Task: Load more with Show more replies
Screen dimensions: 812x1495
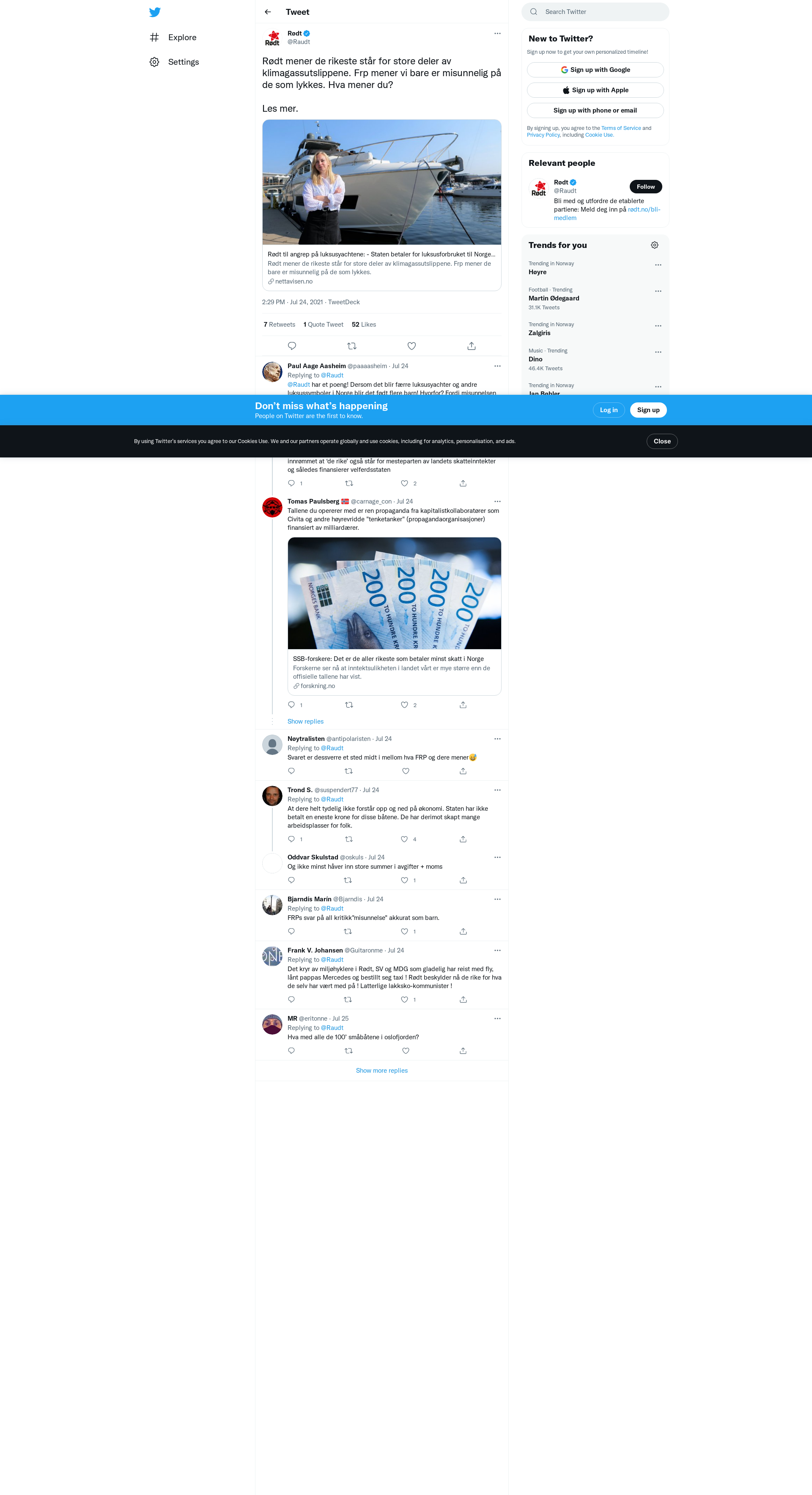Action: [381, 1071]
